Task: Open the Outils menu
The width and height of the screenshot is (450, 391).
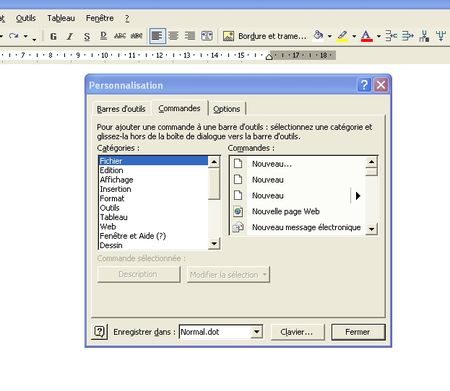Action: [x=26, y=18]
